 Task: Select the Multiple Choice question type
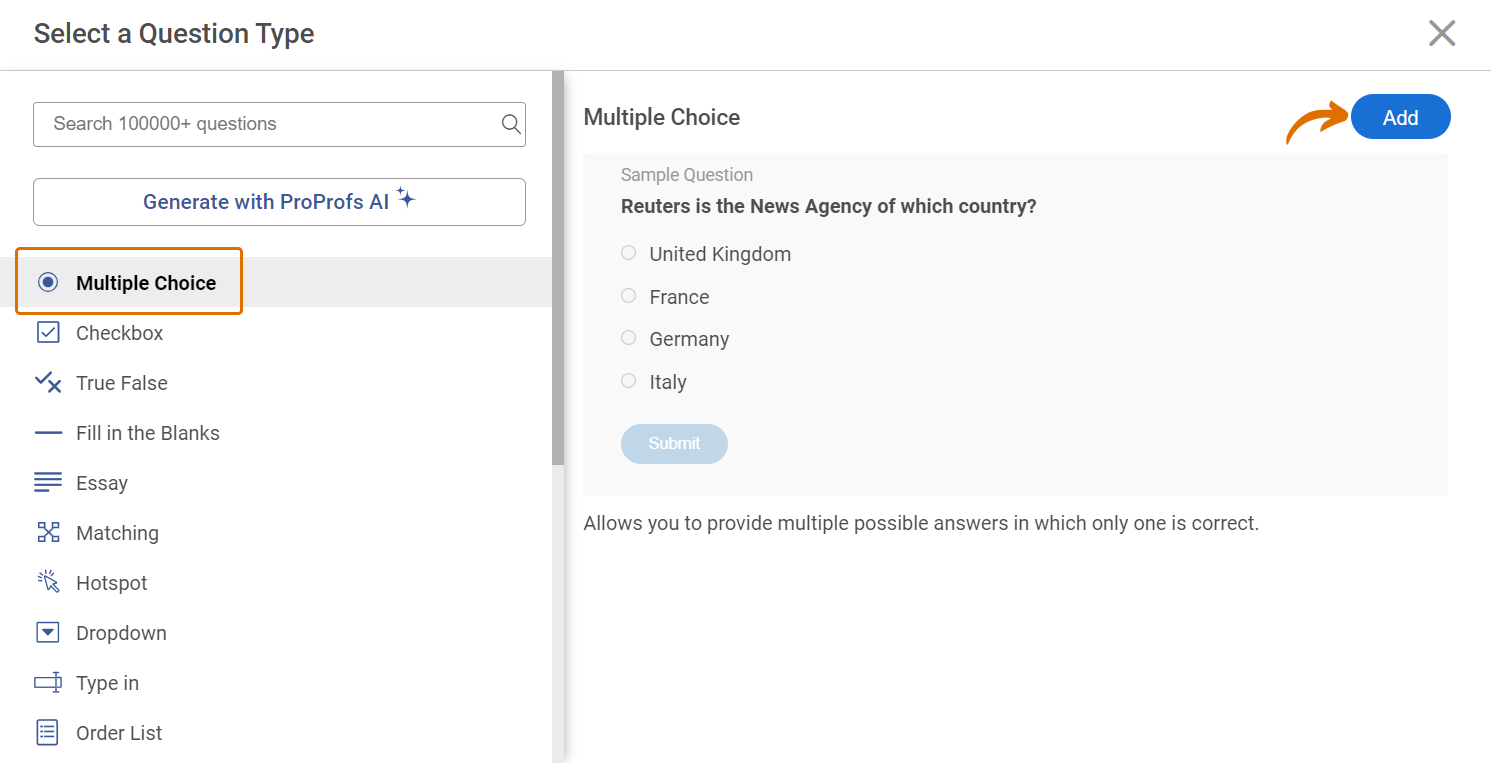point(145,283)
